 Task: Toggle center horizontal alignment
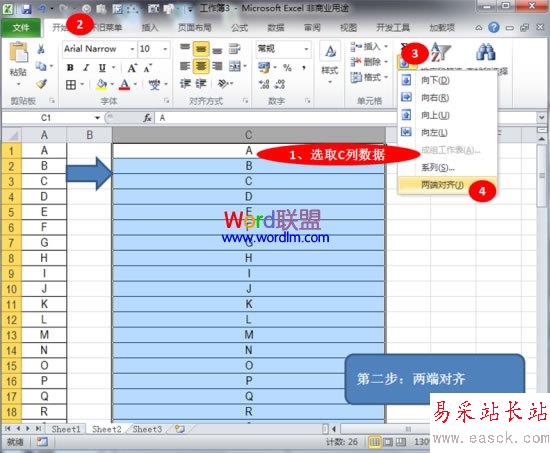coord(201,66)
